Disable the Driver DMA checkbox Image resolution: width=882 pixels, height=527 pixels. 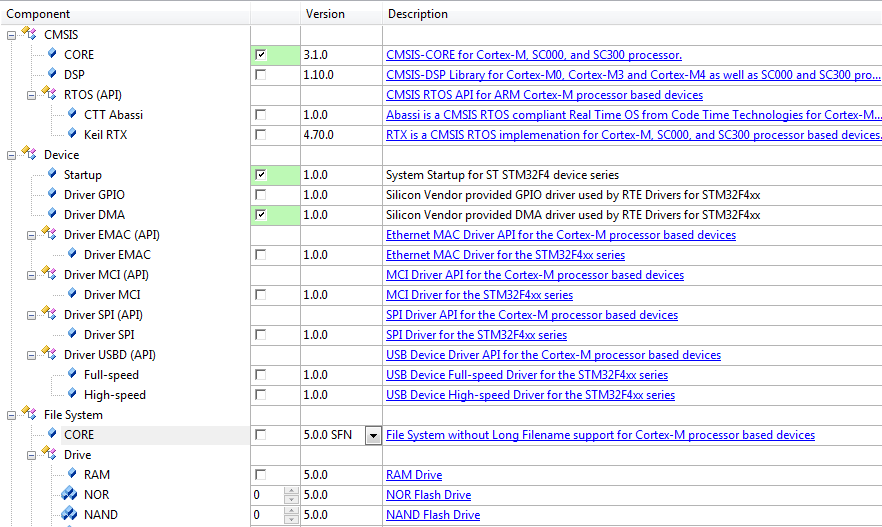click(x=261, y=215)
